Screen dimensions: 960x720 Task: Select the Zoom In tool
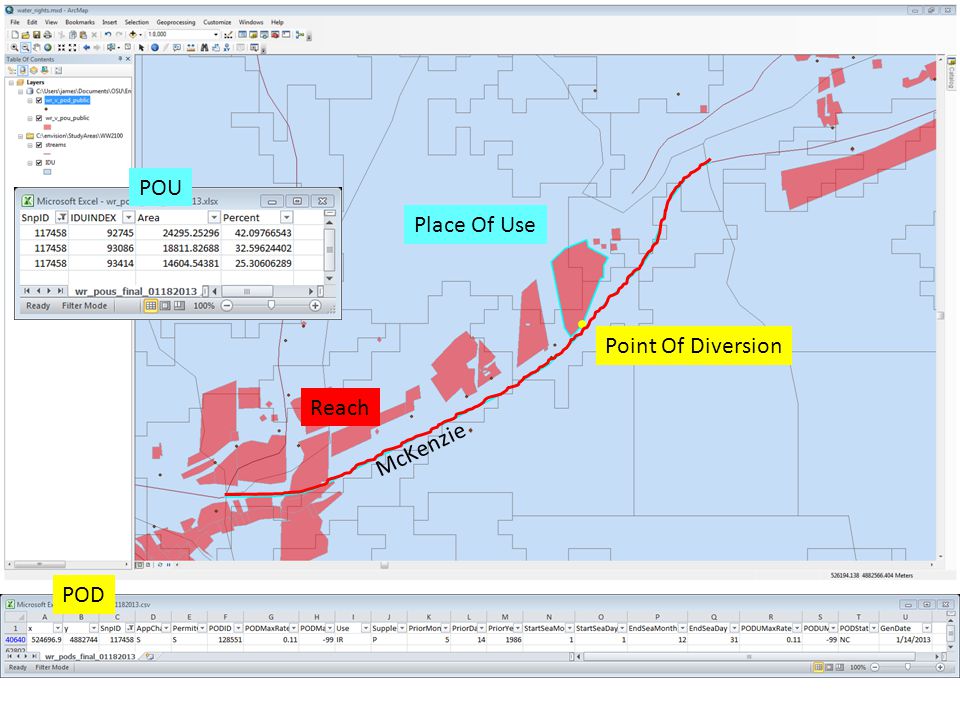click(14, 48)
